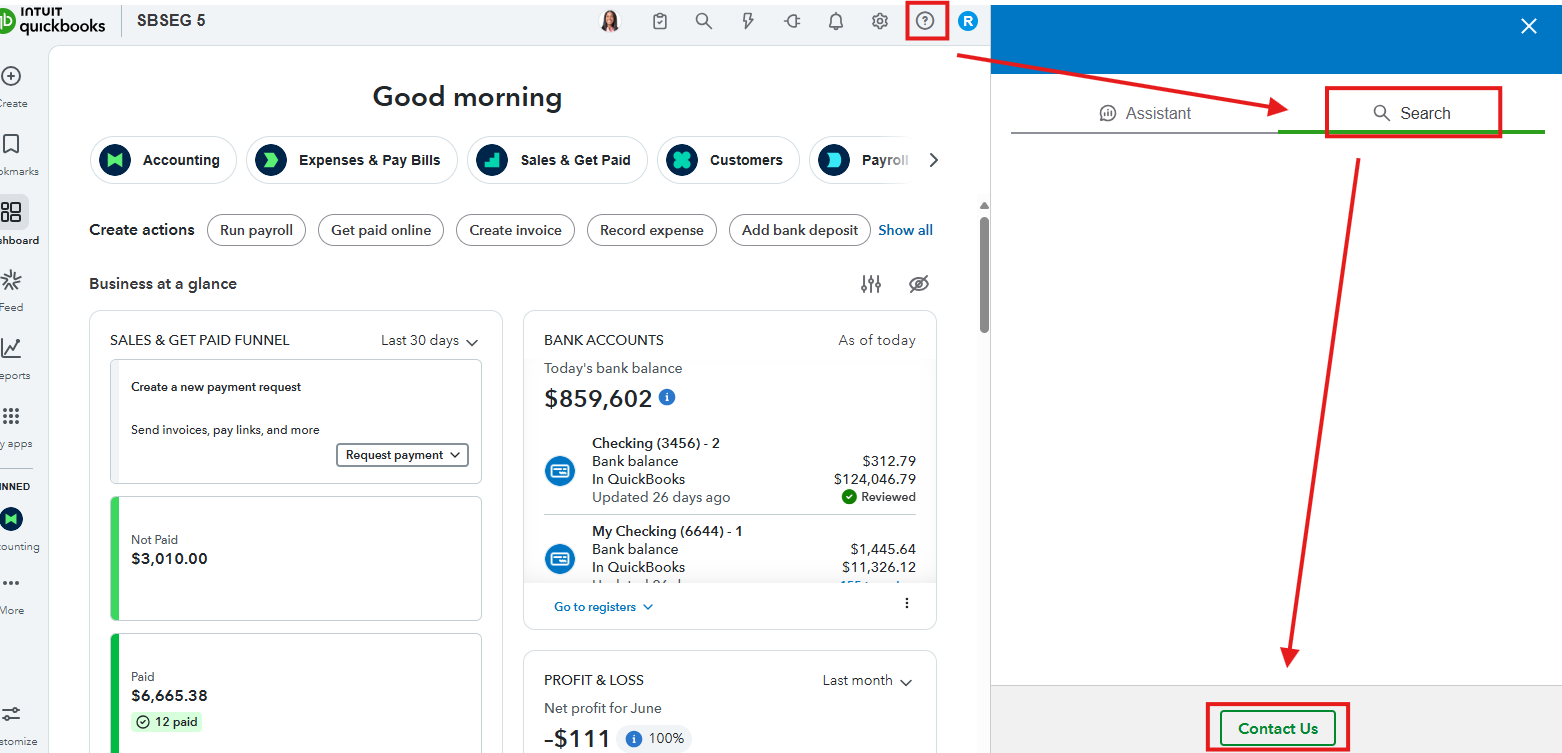Click the More ellipsis in sidebar
This screenshot has width=1562, height=753.
(11, 583)
